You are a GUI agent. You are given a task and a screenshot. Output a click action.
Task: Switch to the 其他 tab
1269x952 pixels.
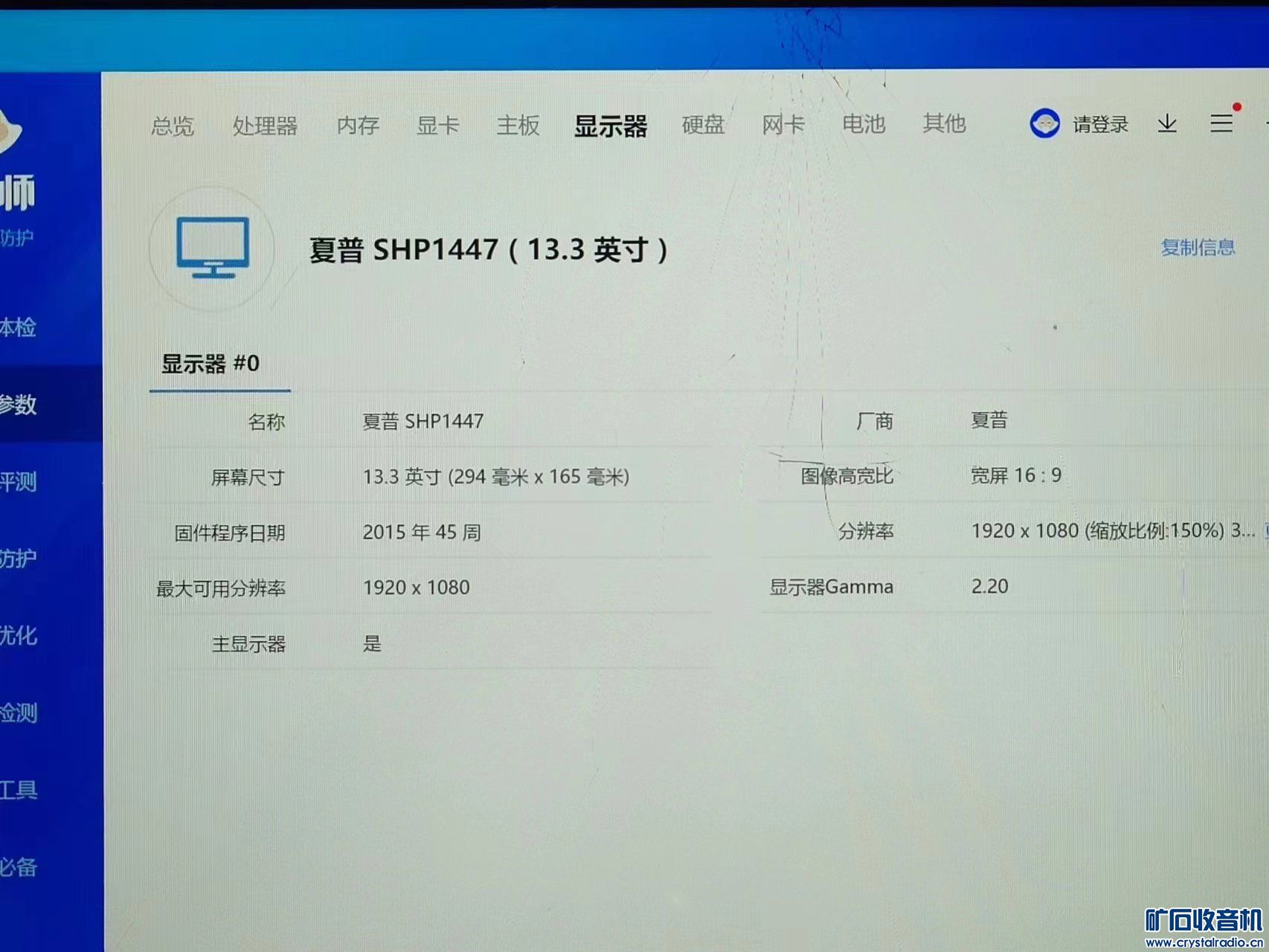coord(944,123)
